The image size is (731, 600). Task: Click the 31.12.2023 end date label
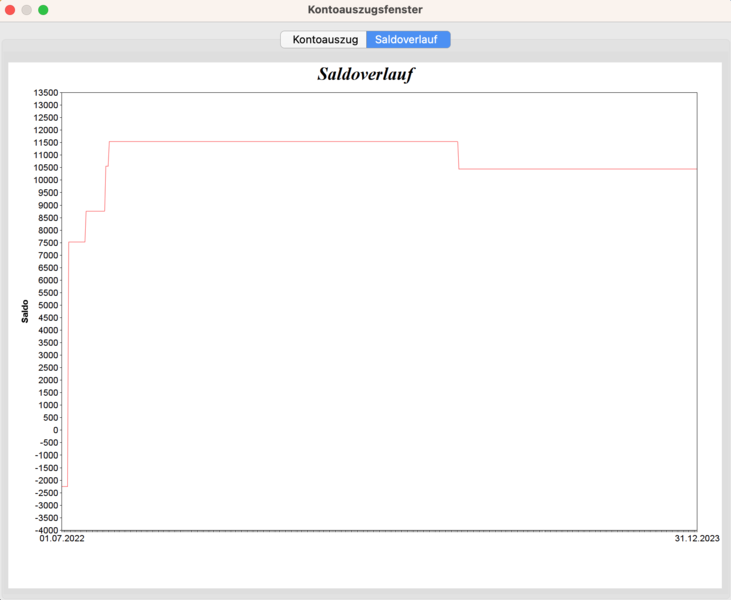click(697, 539)
